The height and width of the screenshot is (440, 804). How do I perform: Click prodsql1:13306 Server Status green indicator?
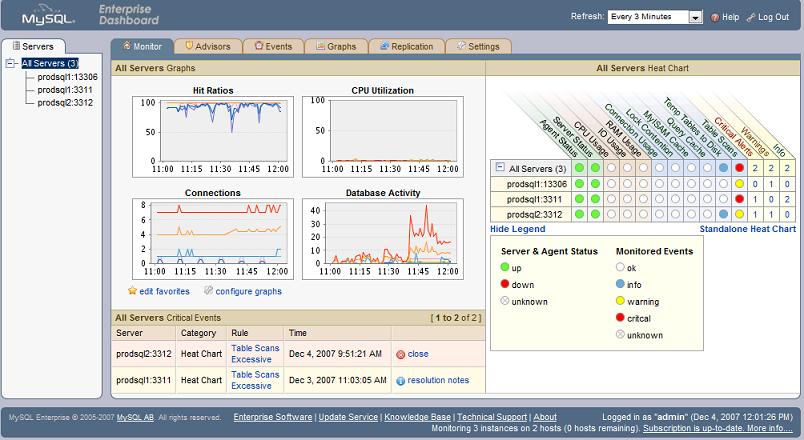595,184
